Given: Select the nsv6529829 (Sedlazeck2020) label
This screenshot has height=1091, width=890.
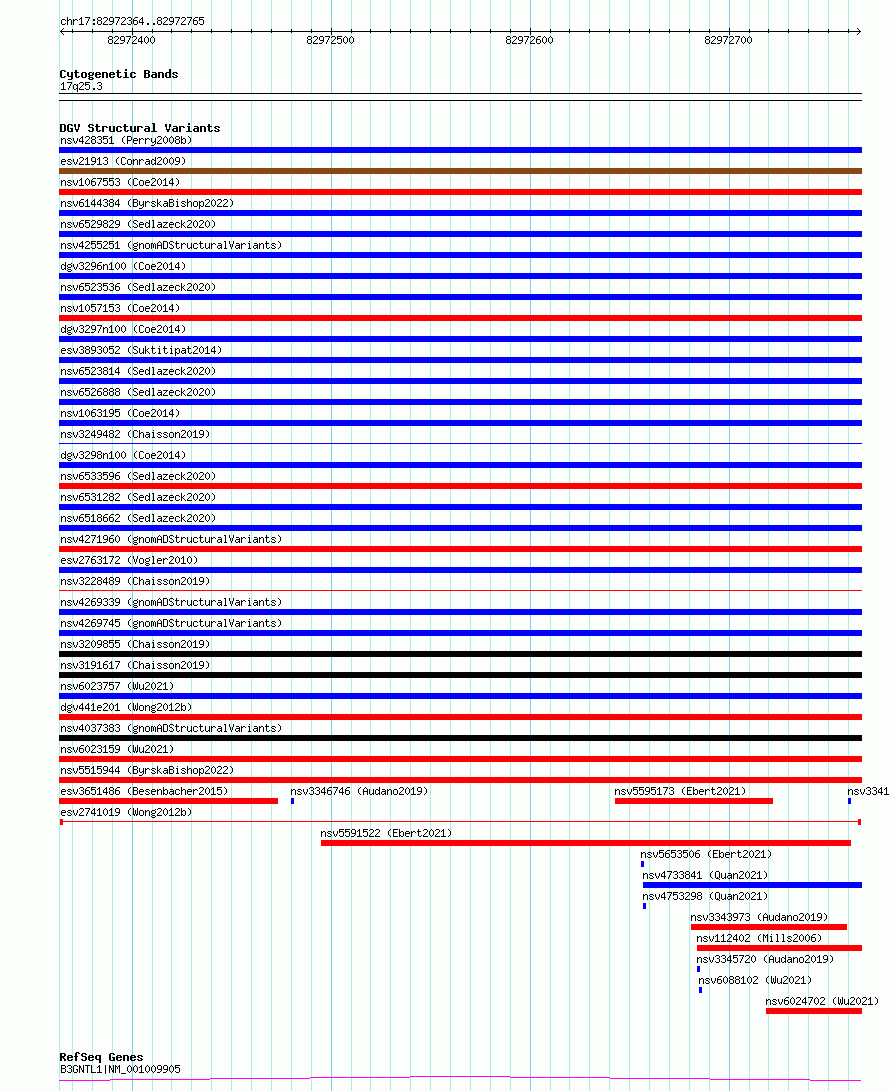Looking at the screenshot, I should click(138, 224).
